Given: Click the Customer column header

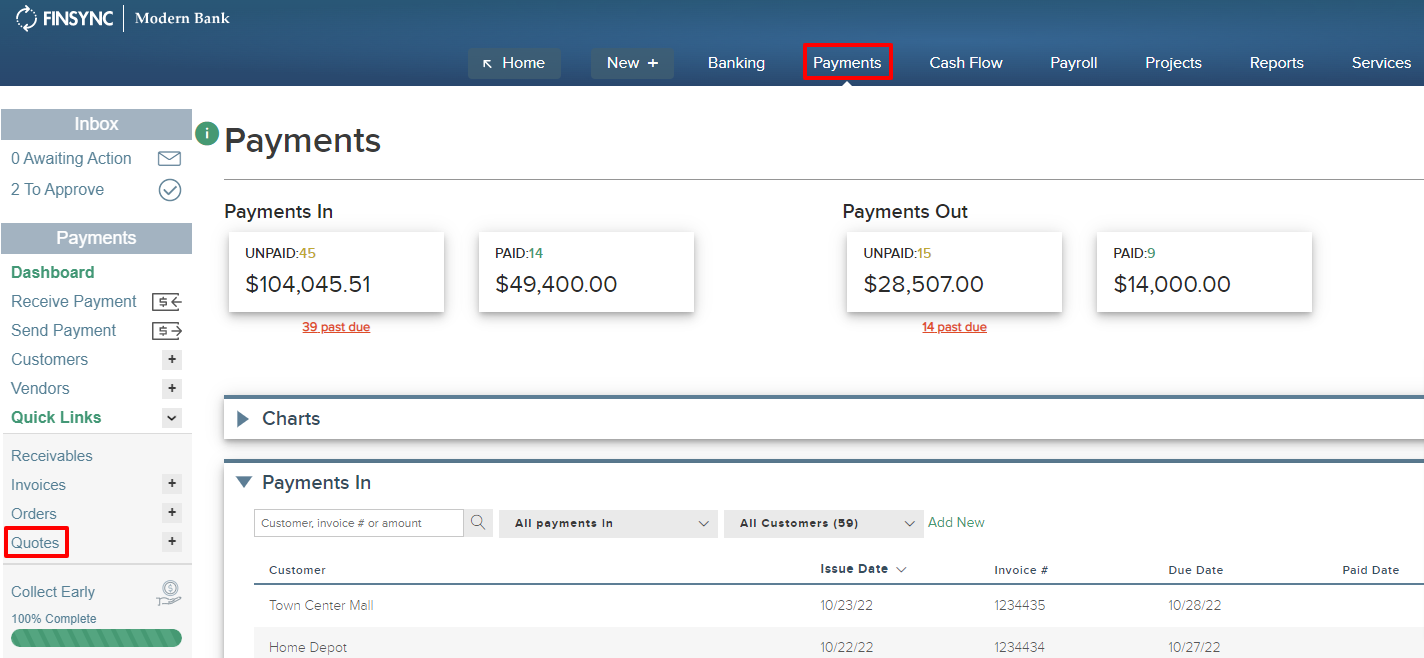Looking at the screenshot, I should 297,570.
